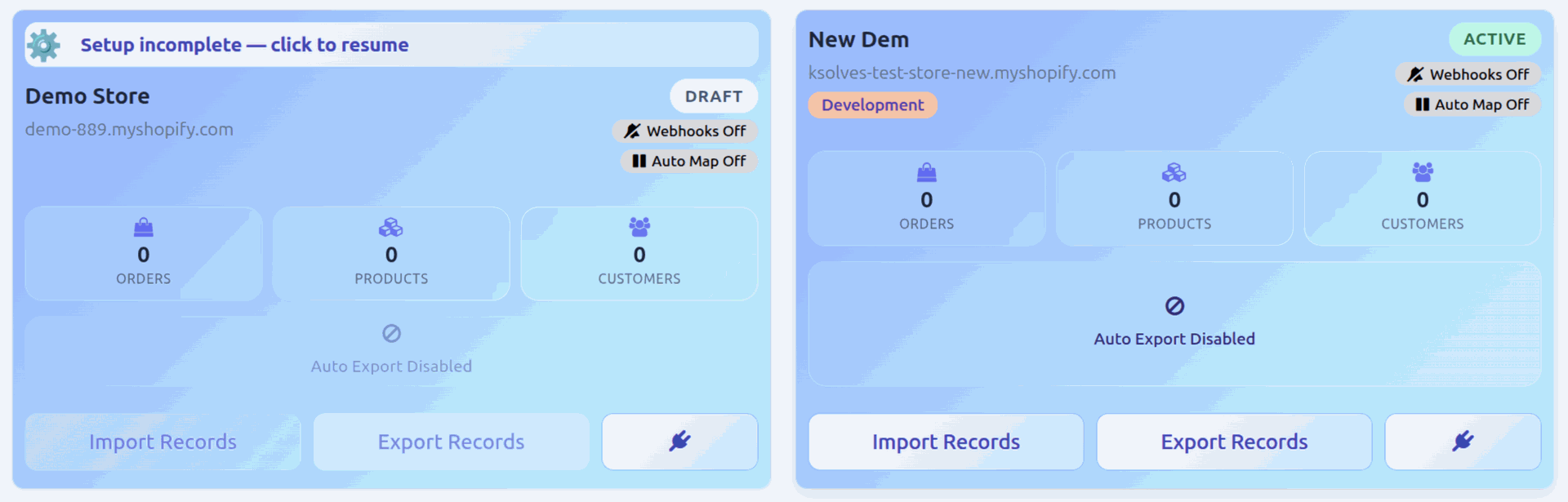Viewport: 1568px width, 502px height.
Task: Click the ORDERS label in Demo Store
Action: 144,279
